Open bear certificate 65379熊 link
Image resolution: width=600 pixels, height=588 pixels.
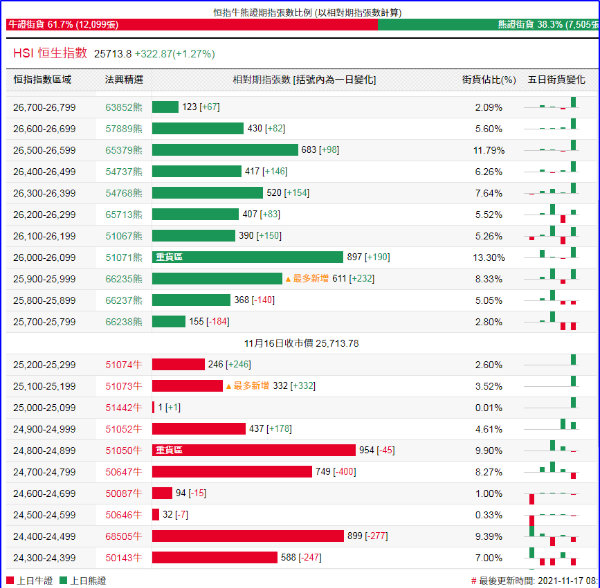(x=124, y=150)
